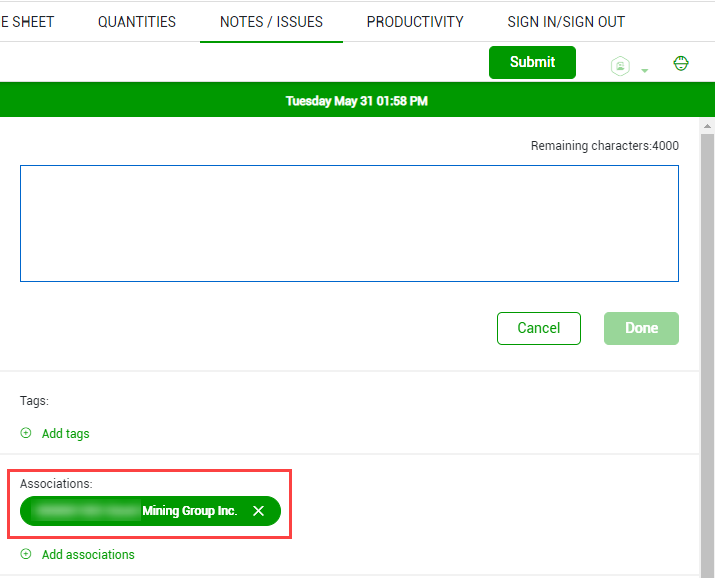The height and width of the screenshot is (578, 715).
Task: Remove the Mining Group Inc. association
Action: [x=258, y=511]
